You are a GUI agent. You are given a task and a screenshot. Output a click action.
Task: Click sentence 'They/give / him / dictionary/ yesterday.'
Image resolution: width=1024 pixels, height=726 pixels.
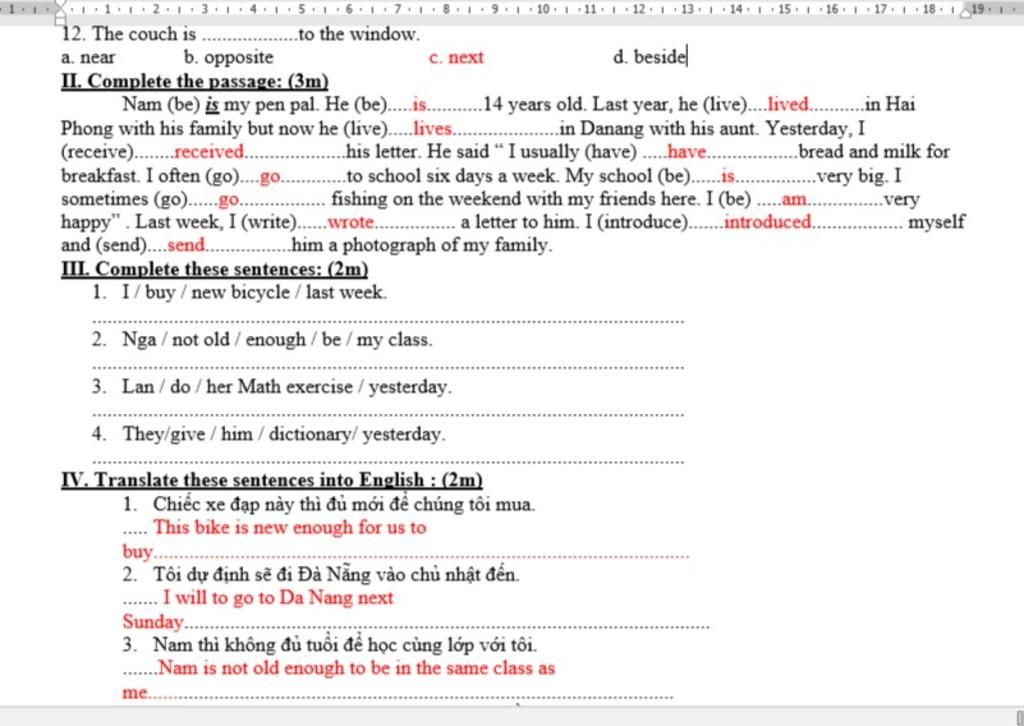[x=283, y=434]
